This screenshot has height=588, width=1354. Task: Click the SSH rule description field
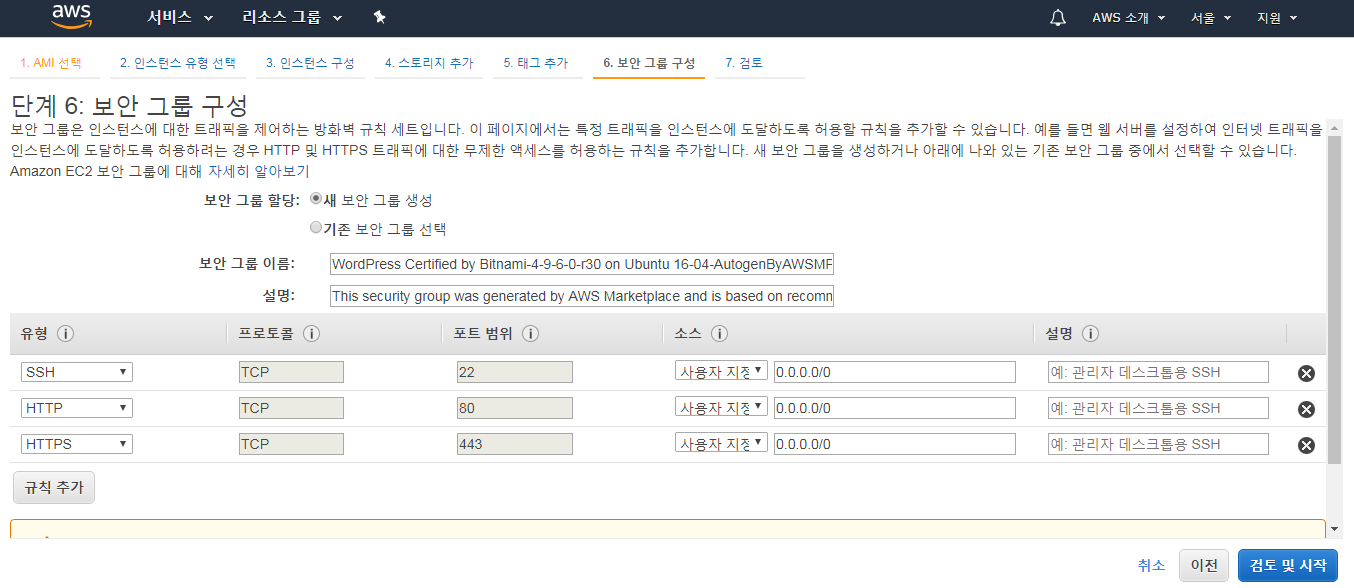(1158, 372)
